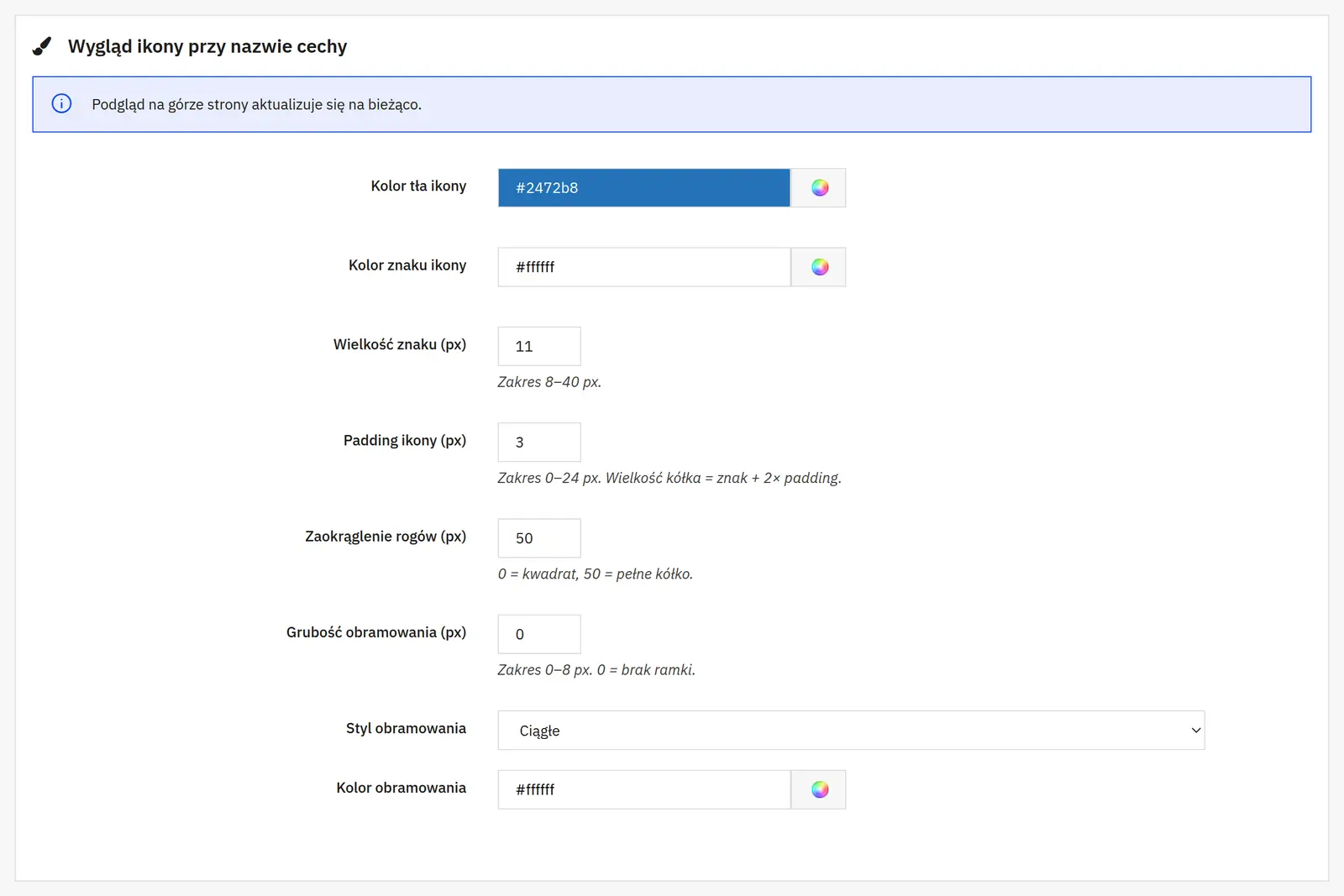Click the Wielkość znaku (px) field

(539, 346)
